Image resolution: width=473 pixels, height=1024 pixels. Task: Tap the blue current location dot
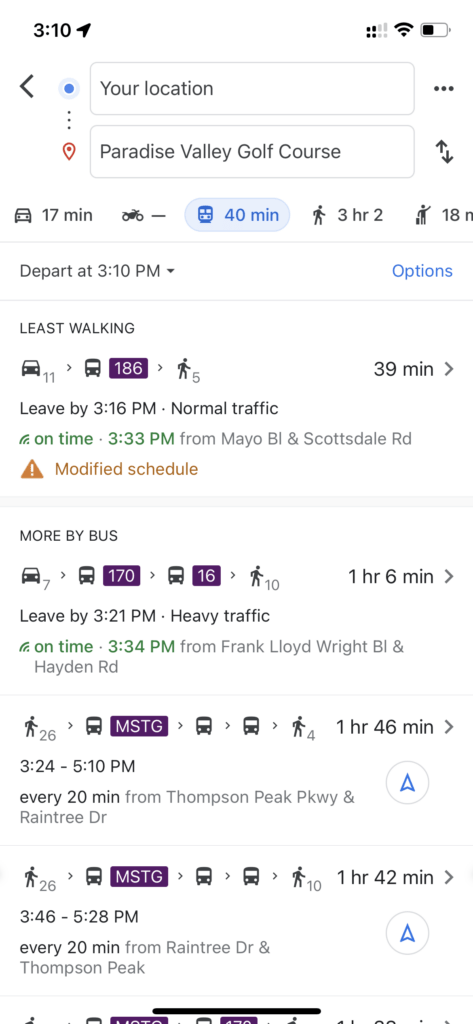[69, 88]
